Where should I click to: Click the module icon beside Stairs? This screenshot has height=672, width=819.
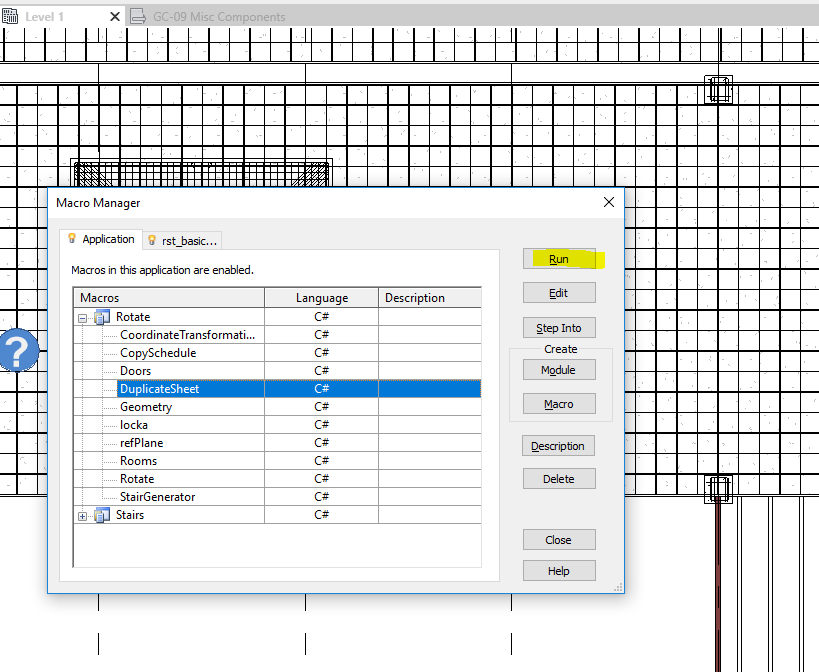pos(103,514)
